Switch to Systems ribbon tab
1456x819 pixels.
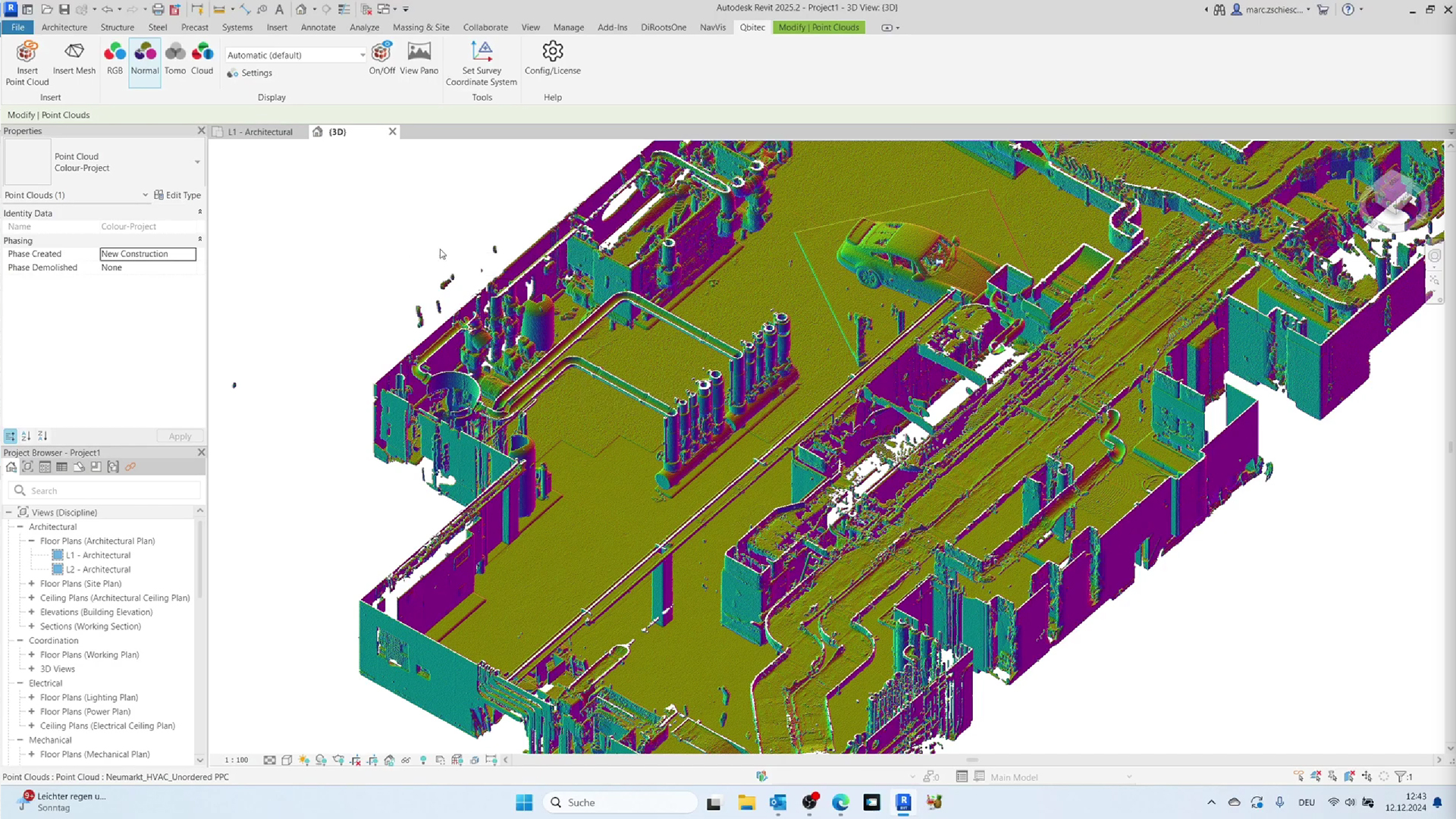237,27
